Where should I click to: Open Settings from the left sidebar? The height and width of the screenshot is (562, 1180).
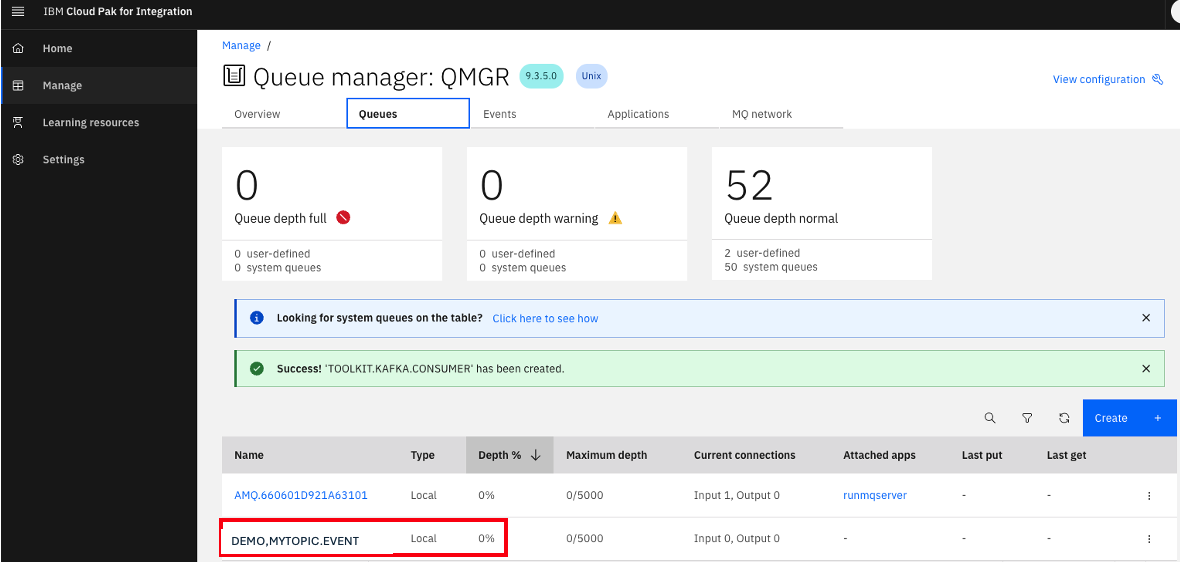(x=63, y=159)
